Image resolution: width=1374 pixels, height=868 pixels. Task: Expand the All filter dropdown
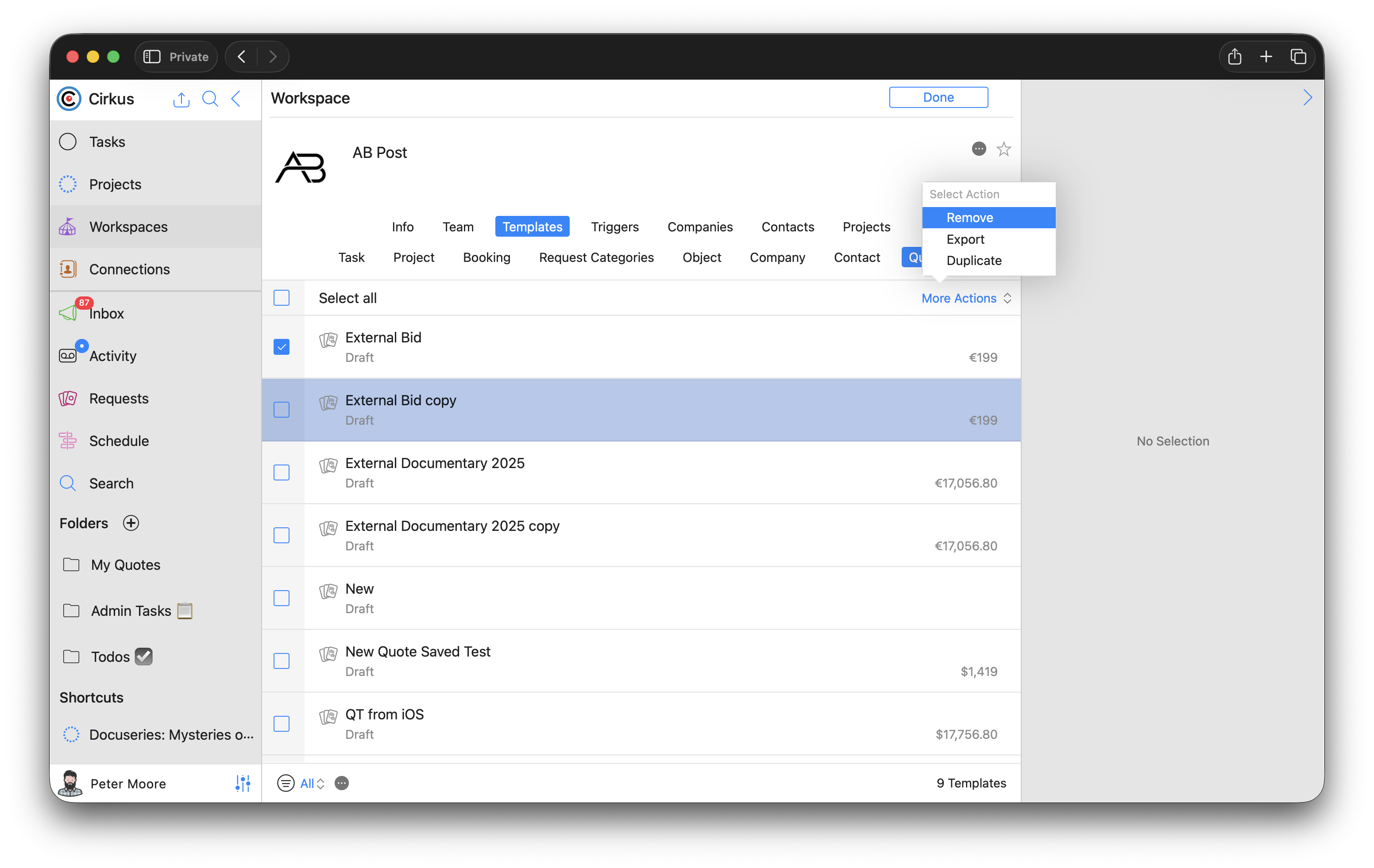312,783
